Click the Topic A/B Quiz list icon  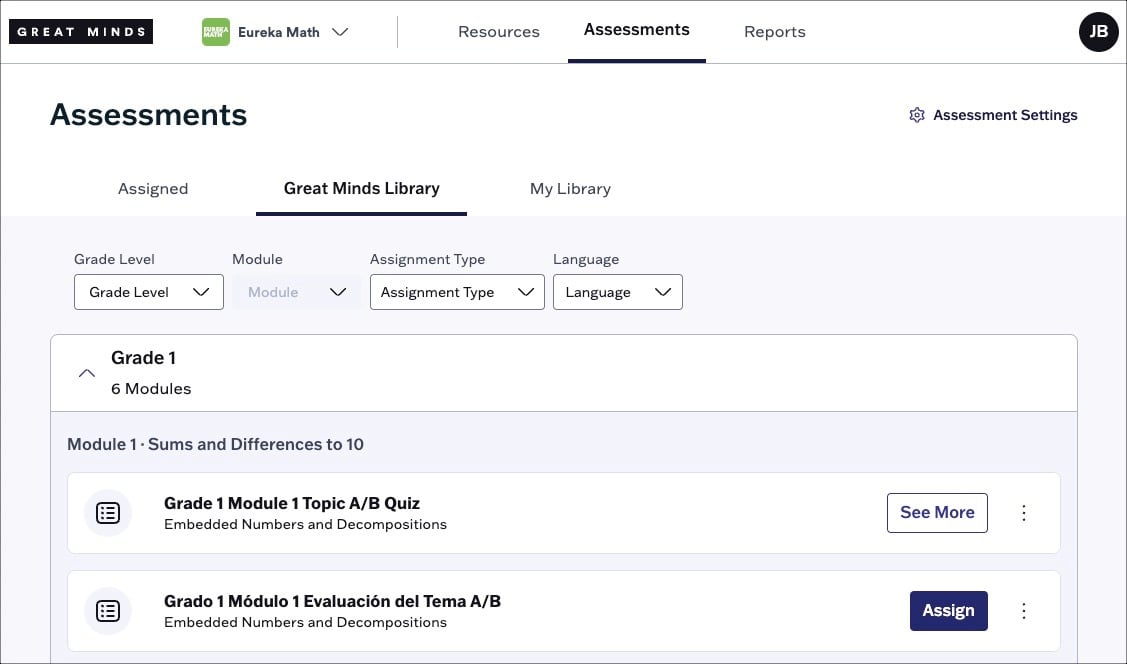[108, 513]
